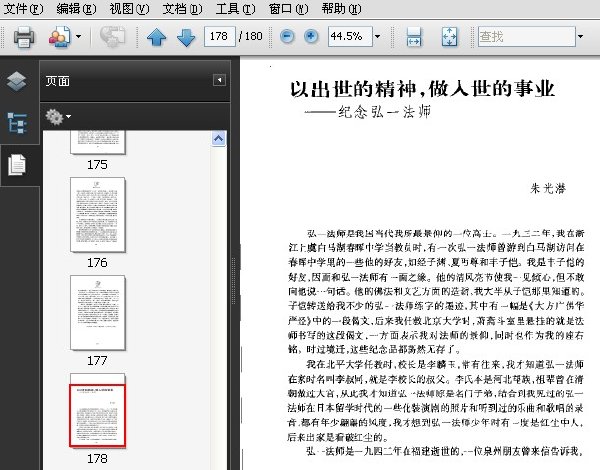Click the total pages text / 180
The width and height of the screenshot is (600, 470).
tap(251, 36)
